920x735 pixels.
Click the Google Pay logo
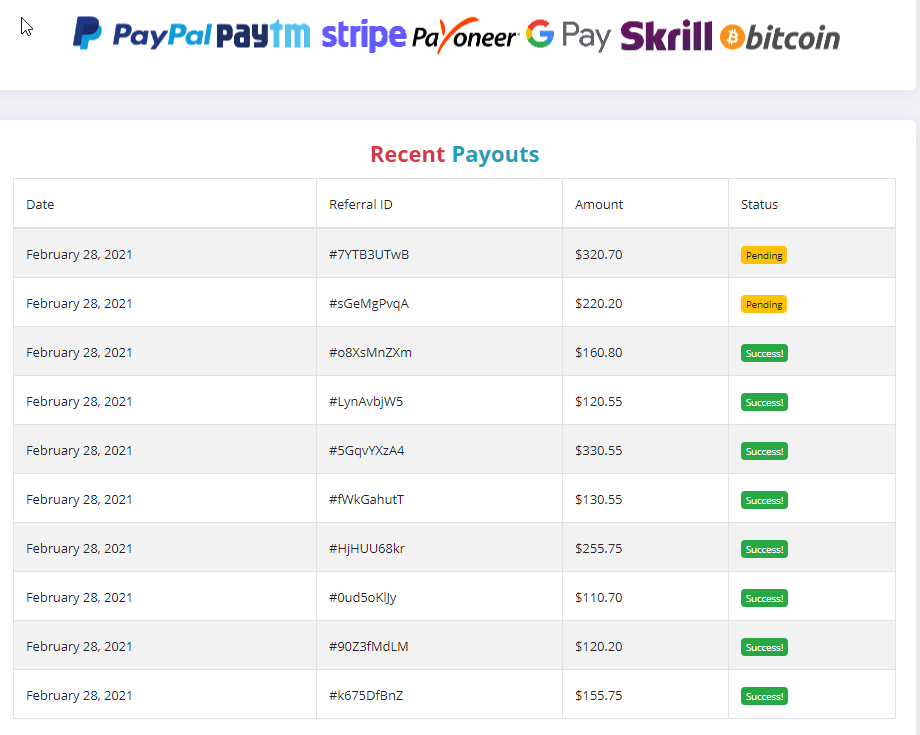coord(568,35)
